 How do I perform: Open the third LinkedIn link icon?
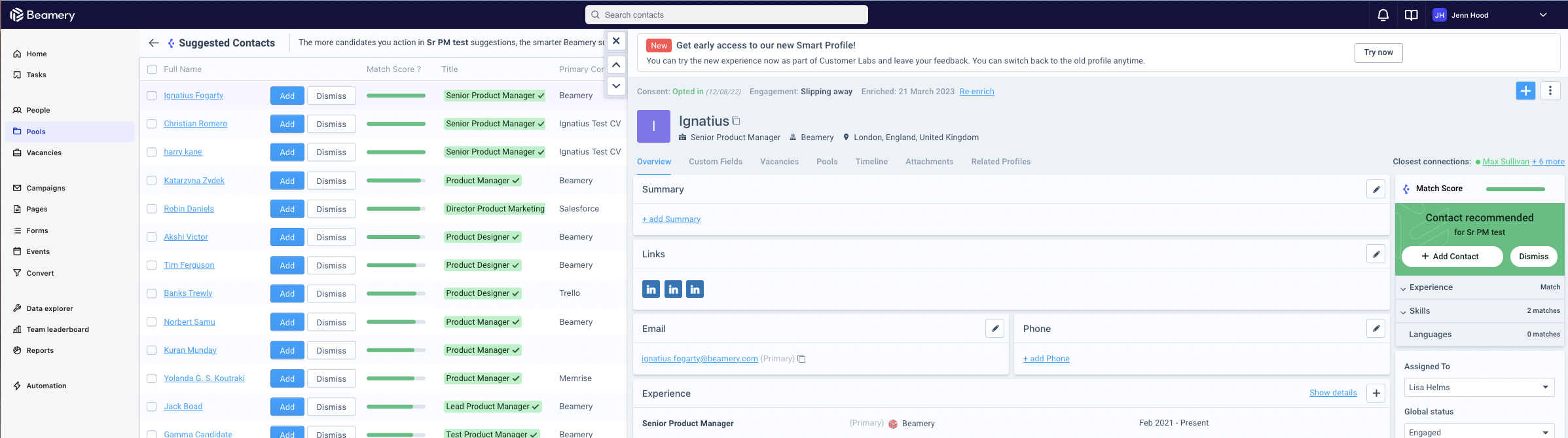click(x=695, y=289)
